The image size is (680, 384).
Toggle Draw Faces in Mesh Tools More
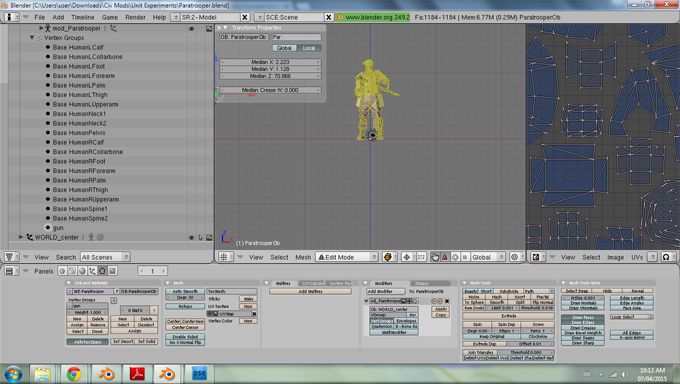583,318
